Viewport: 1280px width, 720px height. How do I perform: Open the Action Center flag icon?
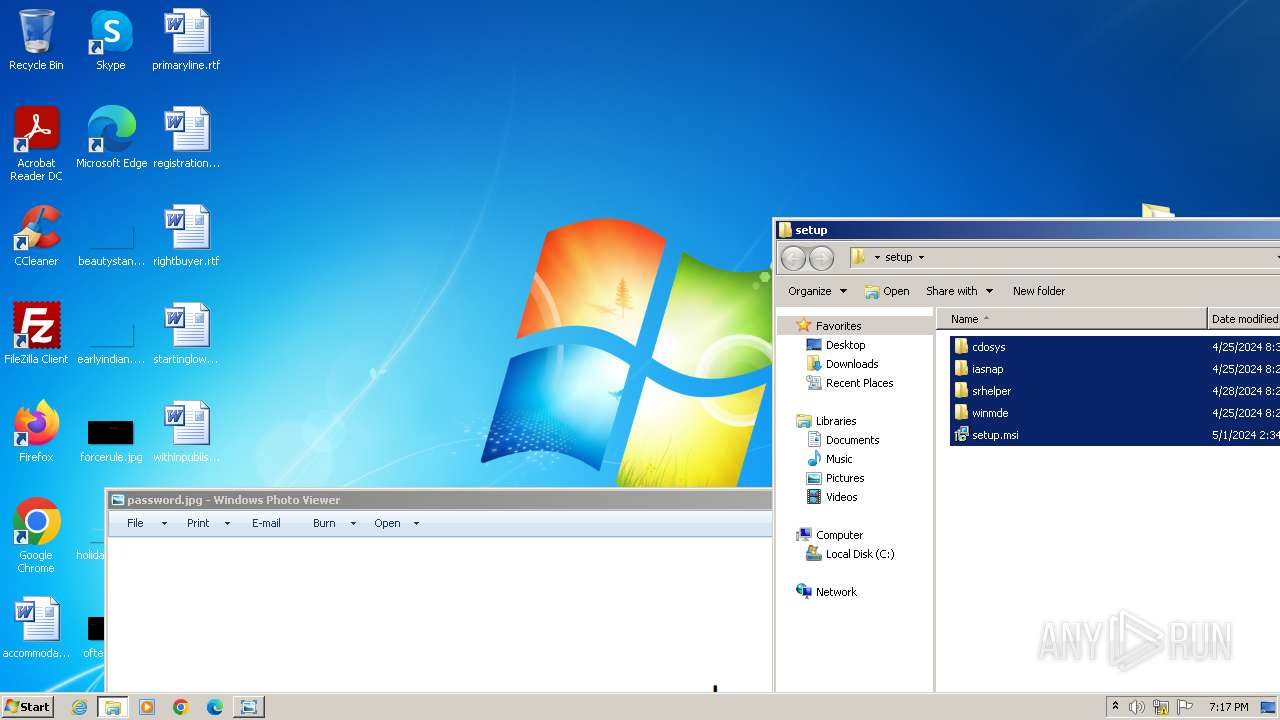click(x=1185, y=707)
